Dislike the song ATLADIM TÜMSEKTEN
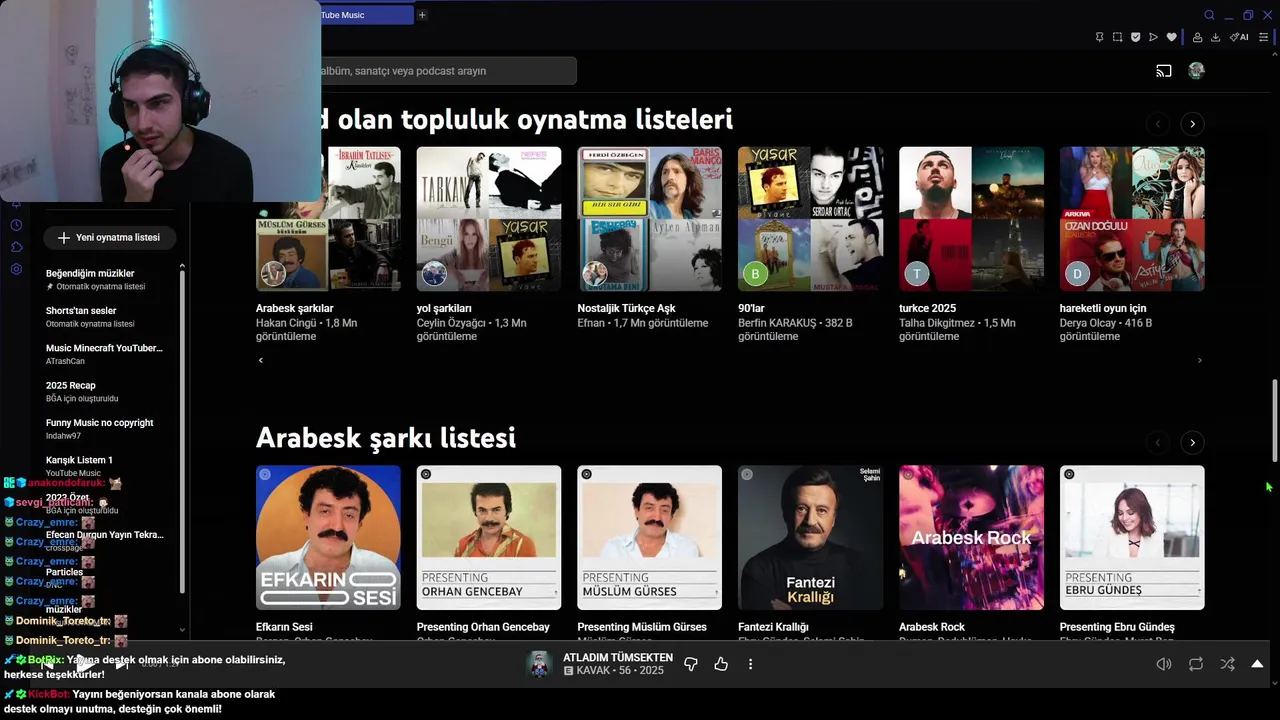 click(690, 664)
